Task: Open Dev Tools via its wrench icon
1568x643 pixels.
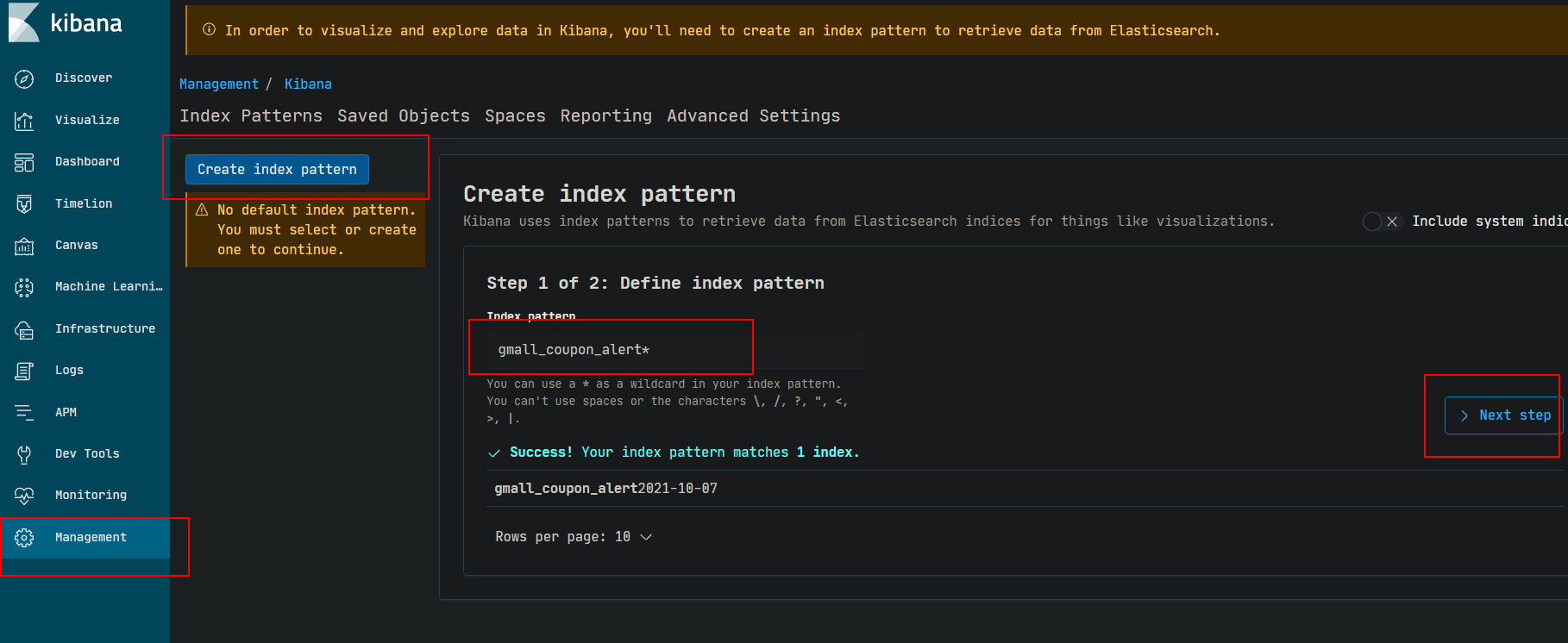Action: pyautogui.click(x=24, y=454)
